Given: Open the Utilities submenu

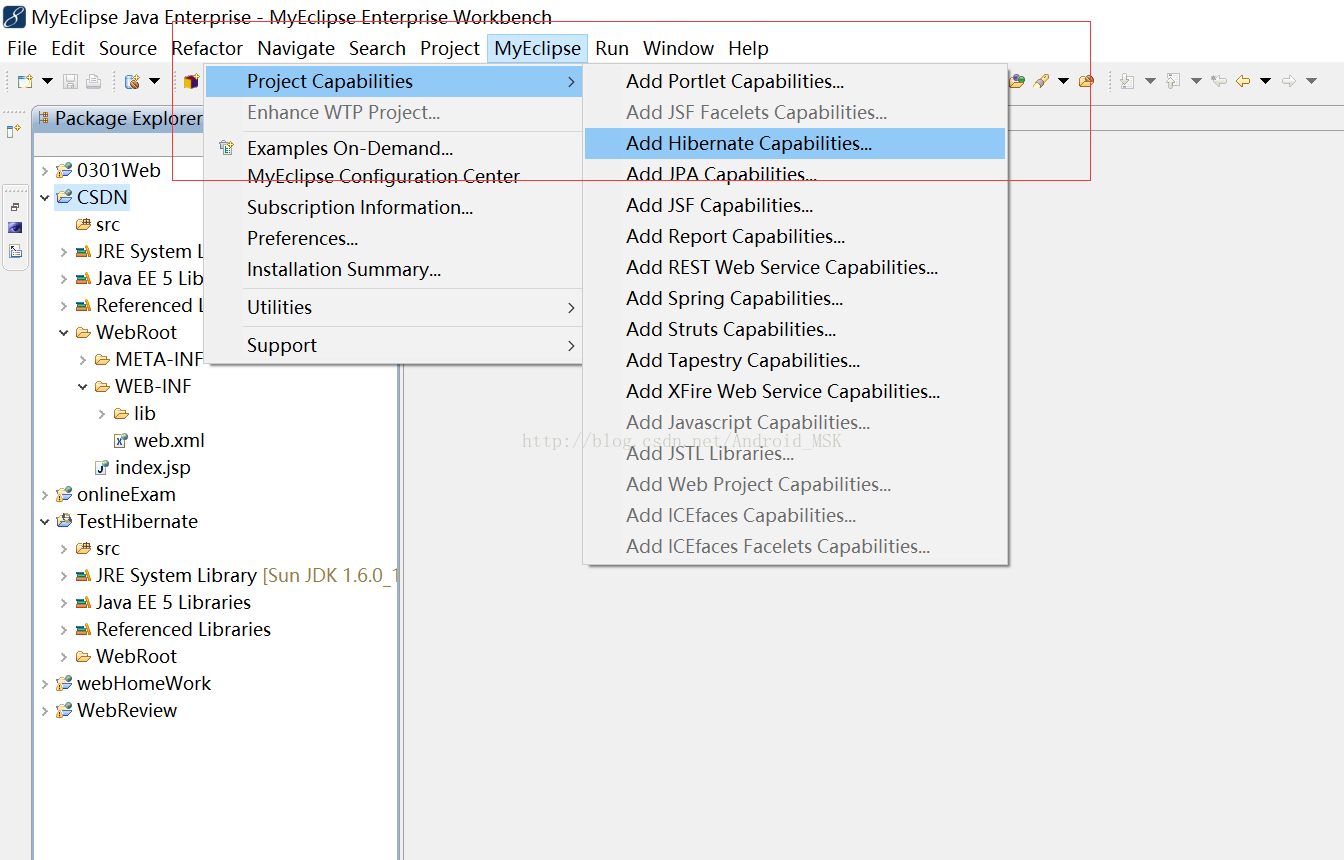Looking at the screenshot, I should 394,307.
